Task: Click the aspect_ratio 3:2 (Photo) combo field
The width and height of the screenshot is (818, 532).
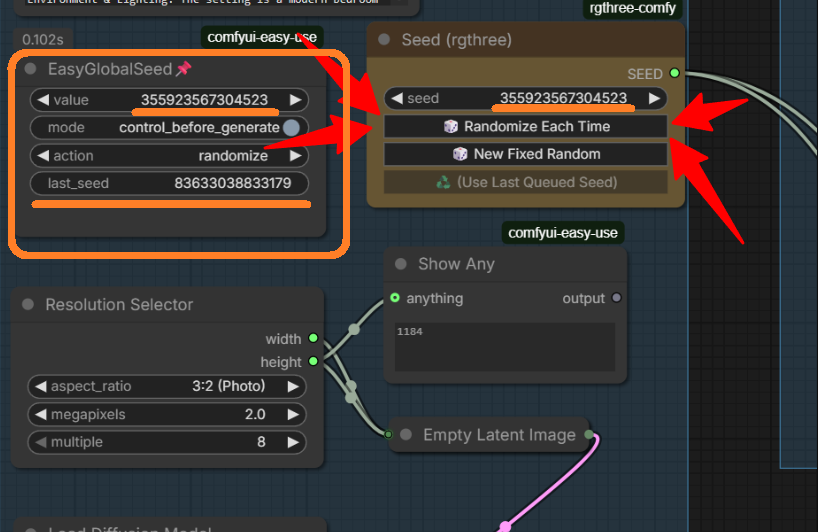Action: tap(167, 386)
